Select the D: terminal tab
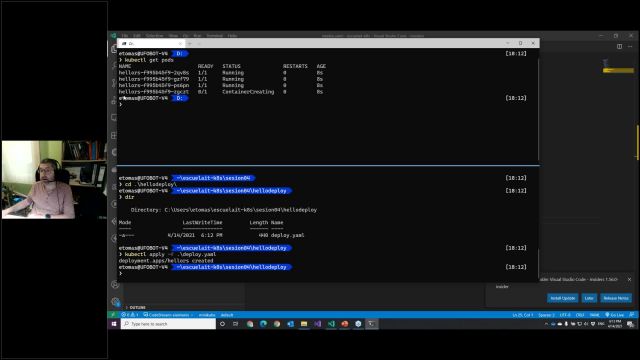 coord(150,43)
